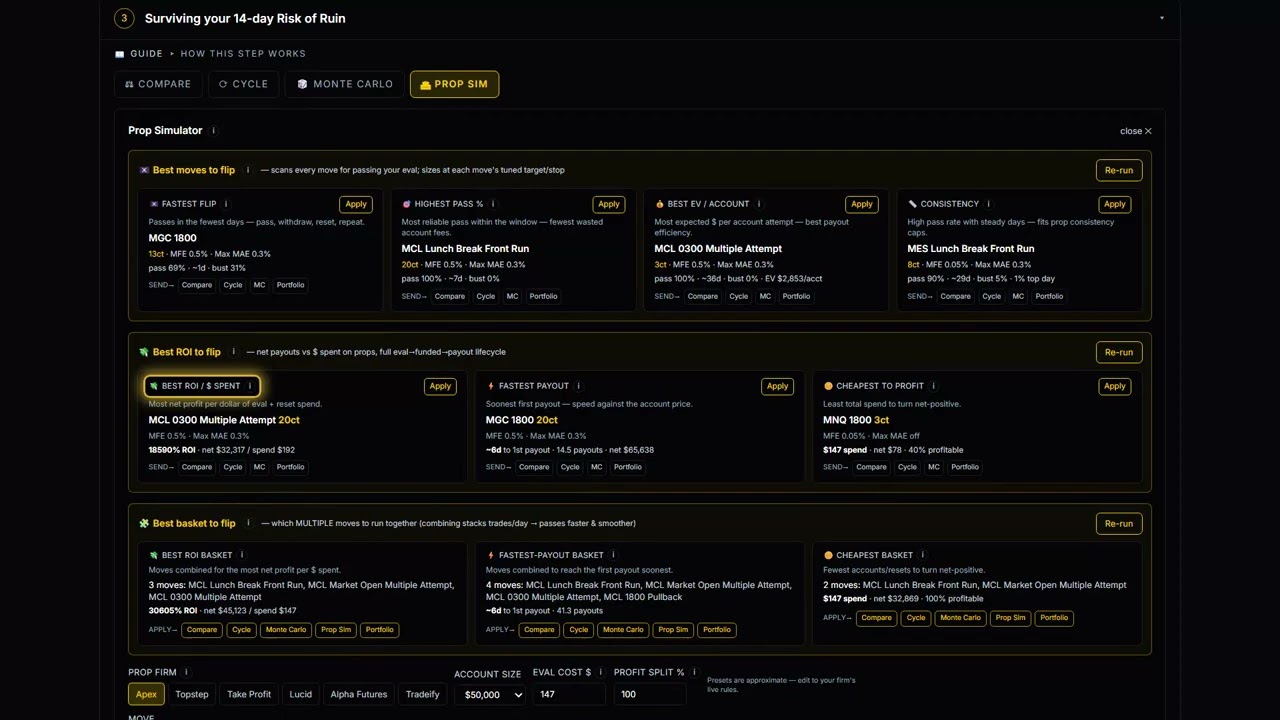Viewport: 1280px width, 720px height.
Task: Click the info icon next to FASTEST FLIP
Action: pos(226,204)
